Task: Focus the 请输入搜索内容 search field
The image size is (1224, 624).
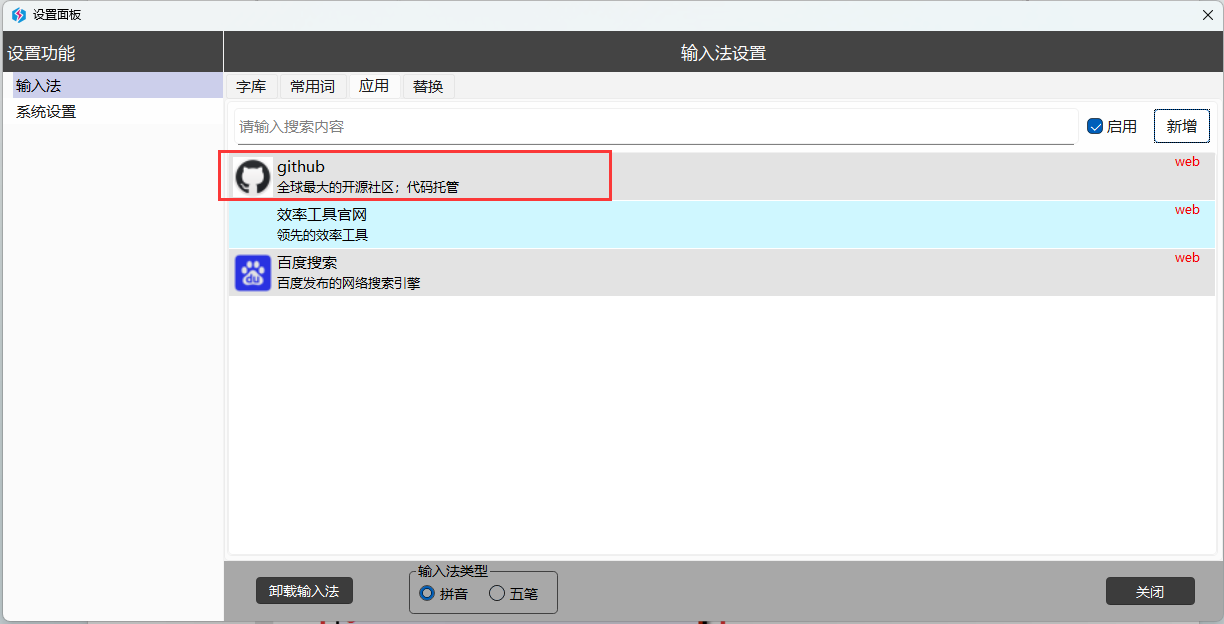Action: (x=655, y=127)
